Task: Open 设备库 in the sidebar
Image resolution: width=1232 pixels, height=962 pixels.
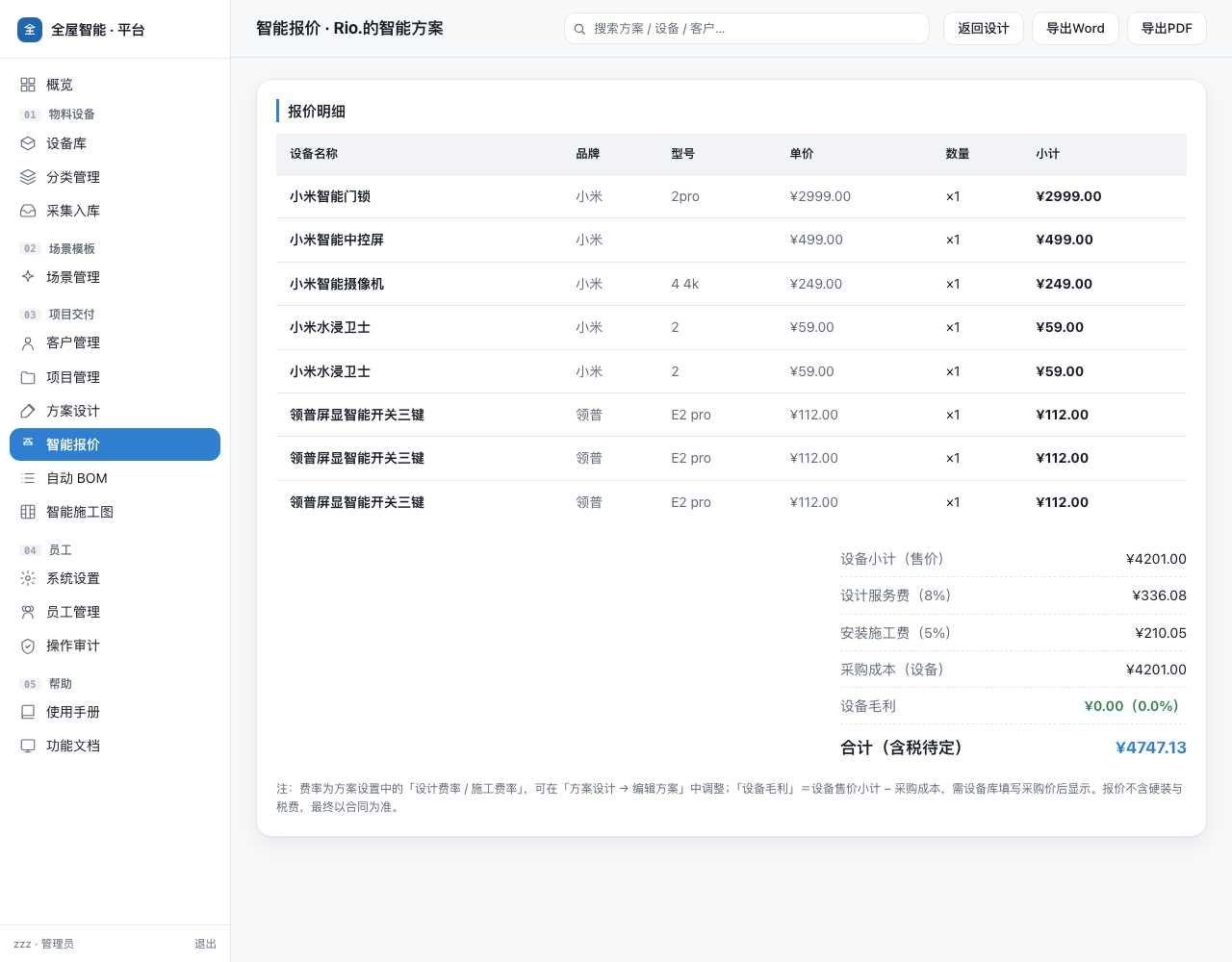Action: [115, 143]
